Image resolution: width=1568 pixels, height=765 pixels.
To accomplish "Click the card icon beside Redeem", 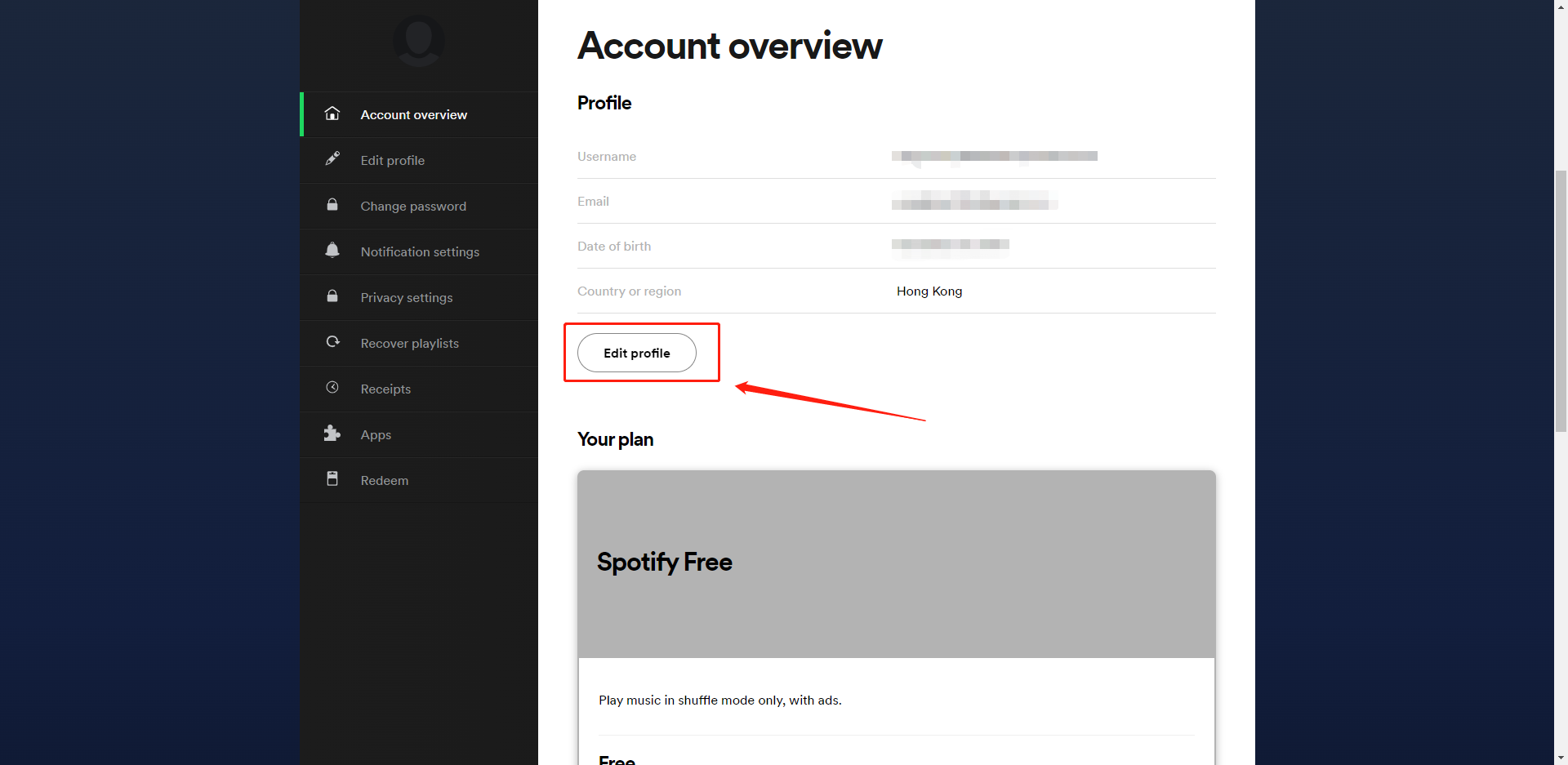I will point(332,478).
